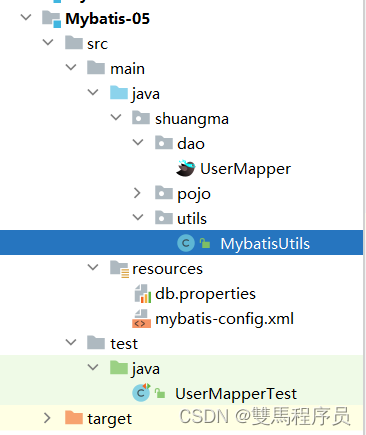Click the orange target folder icon

click(x=74, y=417)
